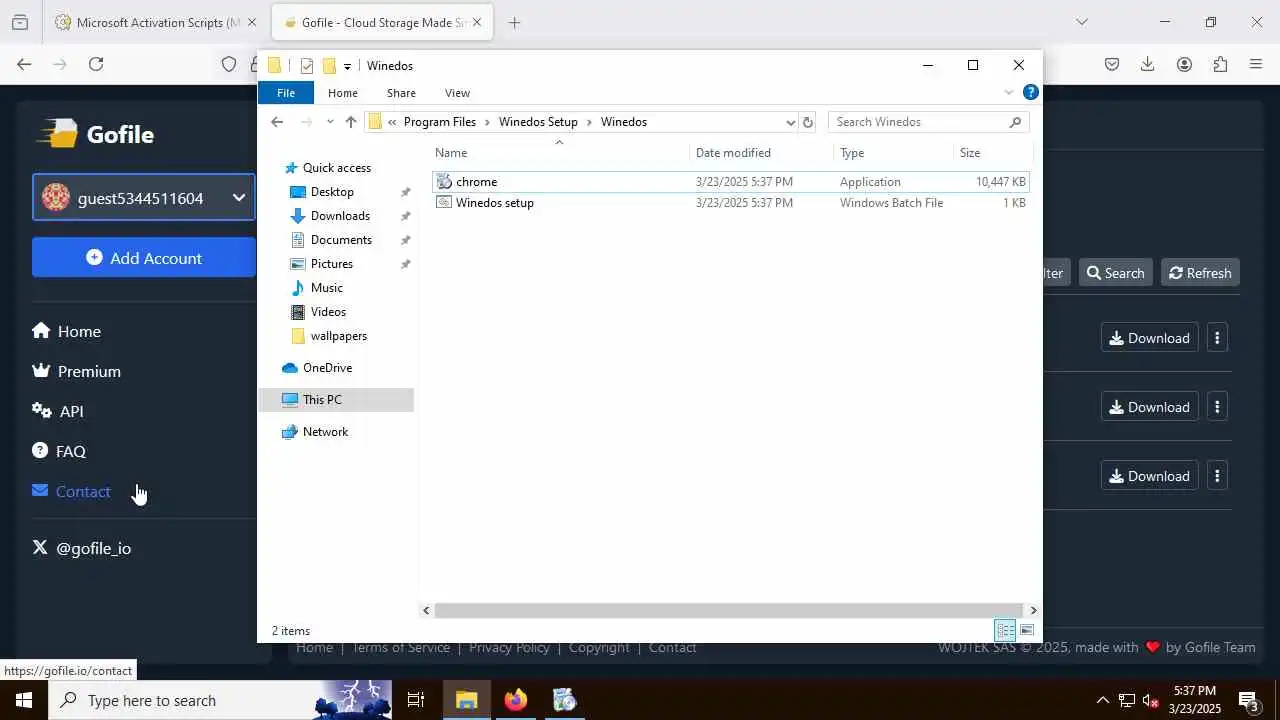This screenshot has width=1280, height=720.
Task: Switch to the Share ribbon tab
Action: (401, 93)
